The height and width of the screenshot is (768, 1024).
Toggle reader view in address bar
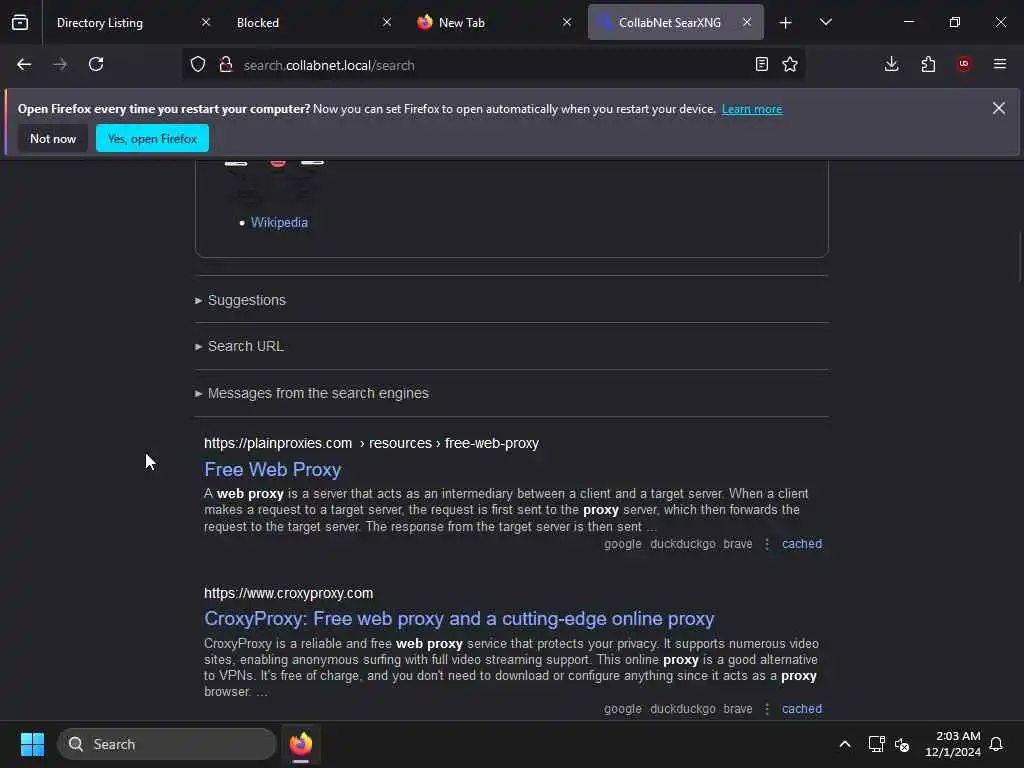pyautogui.click(x=761, y=64)
